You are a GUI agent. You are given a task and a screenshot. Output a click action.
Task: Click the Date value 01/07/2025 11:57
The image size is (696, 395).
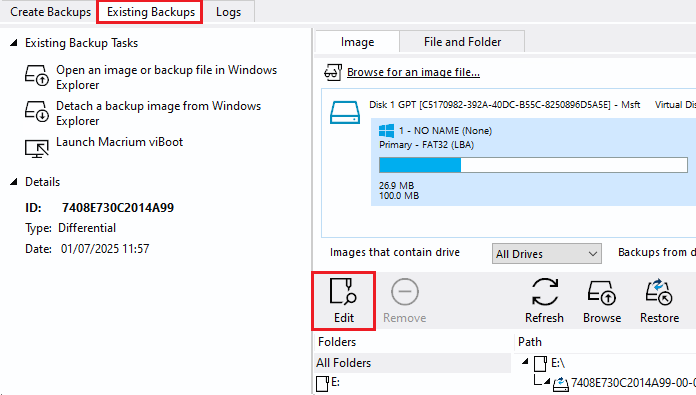tap(105, 249)
